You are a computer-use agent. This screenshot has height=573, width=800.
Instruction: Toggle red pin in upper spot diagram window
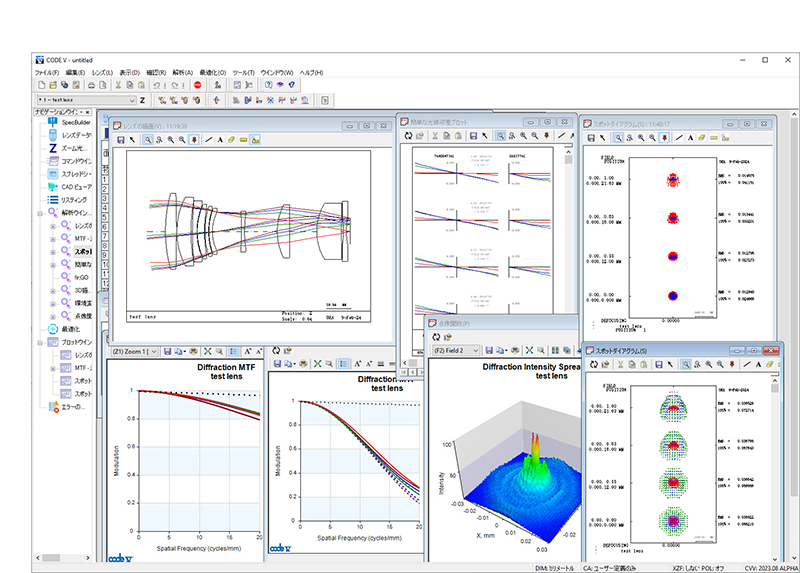[x=664, y=138]
